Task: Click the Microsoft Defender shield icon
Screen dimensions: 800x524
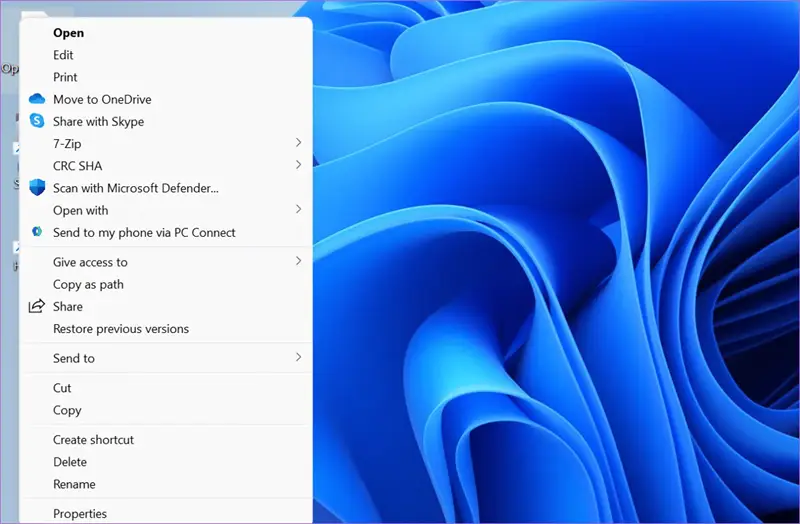Action: (37, 187)
